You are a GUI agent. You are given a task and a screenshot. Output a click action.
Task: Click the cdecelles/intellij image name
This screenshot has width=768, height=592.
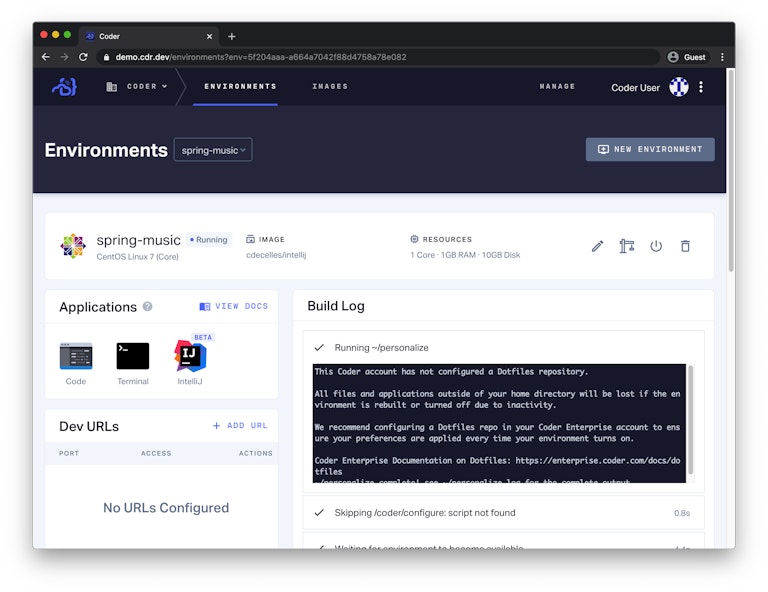tap(276, 255)
